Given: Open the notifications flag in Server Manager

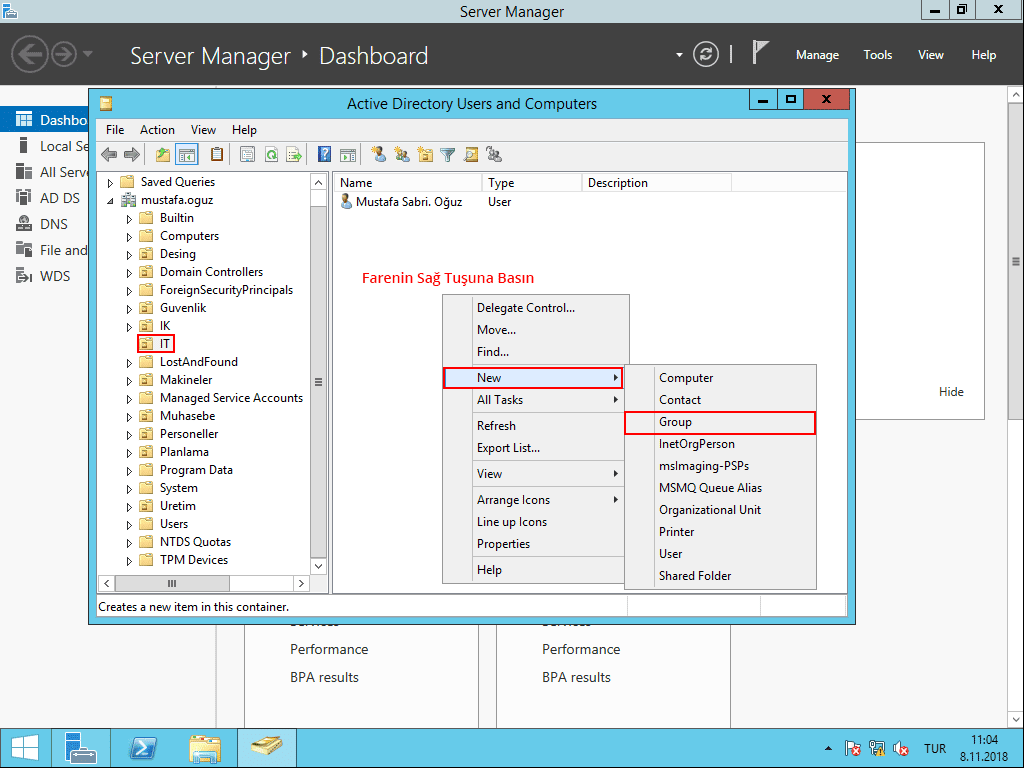Looking at the screenshot, I should click(760, 53).
